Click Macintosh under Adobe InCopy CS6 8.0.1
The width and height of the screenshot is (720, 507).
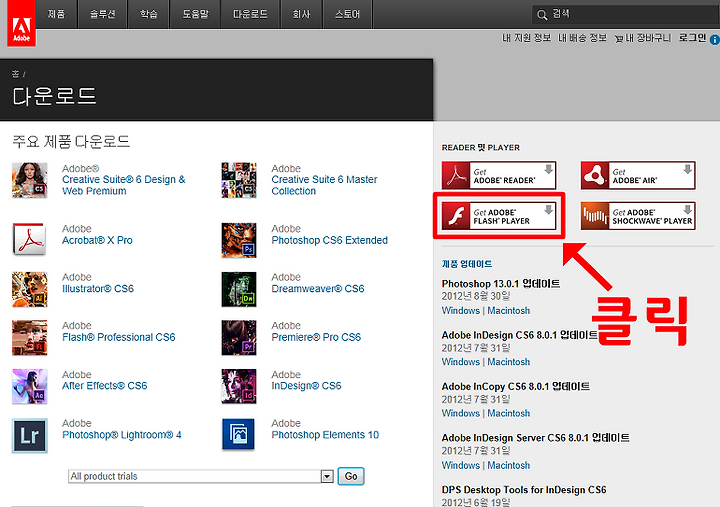[x=508, y=413]
